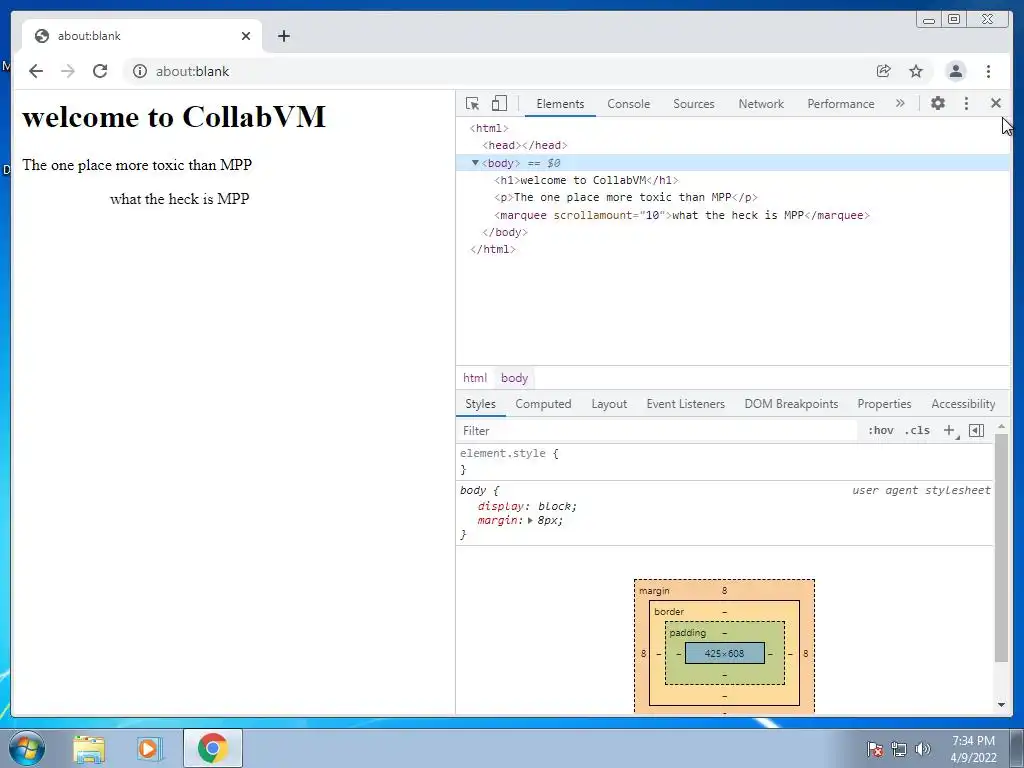Activate the inspect element picker icon
1024x768 pixels.
(x=472, y=104)
